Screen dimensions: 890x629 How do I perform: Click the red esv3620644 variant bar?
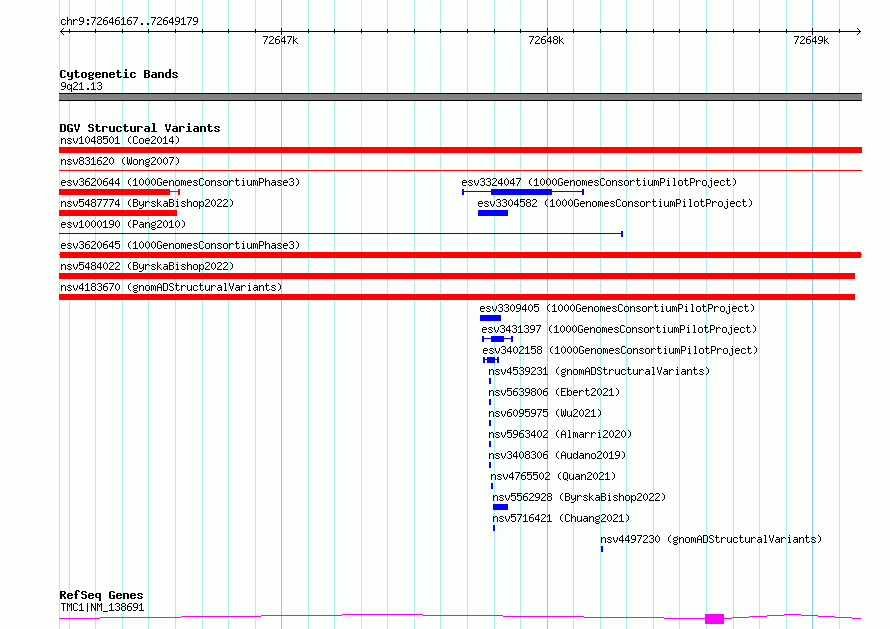point(119,192)
